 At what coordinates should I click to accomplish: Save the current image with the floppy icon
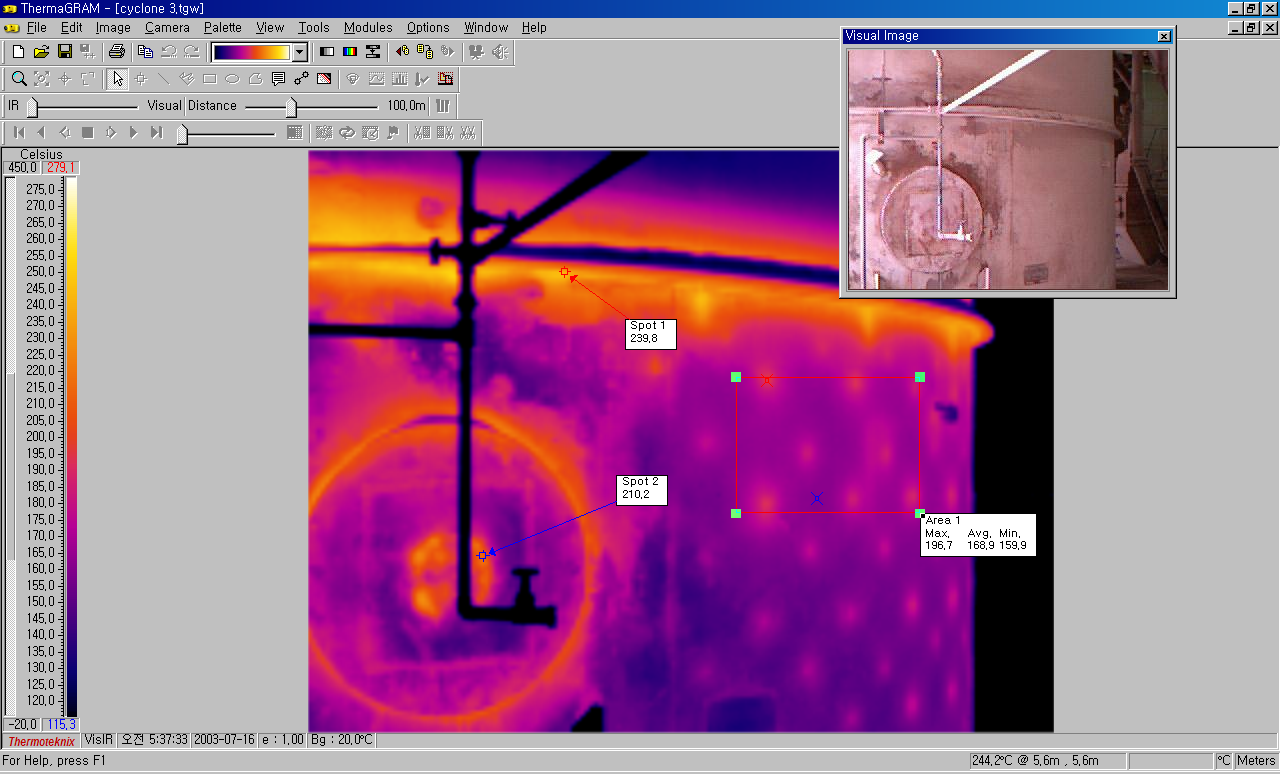pos(64,52)
